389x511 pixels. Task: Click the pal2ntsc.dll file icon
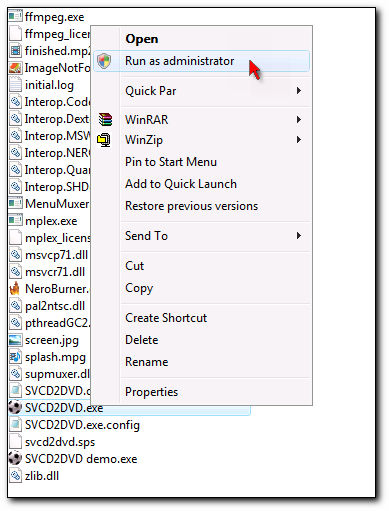pyautogui.click(x=15, y=306)
